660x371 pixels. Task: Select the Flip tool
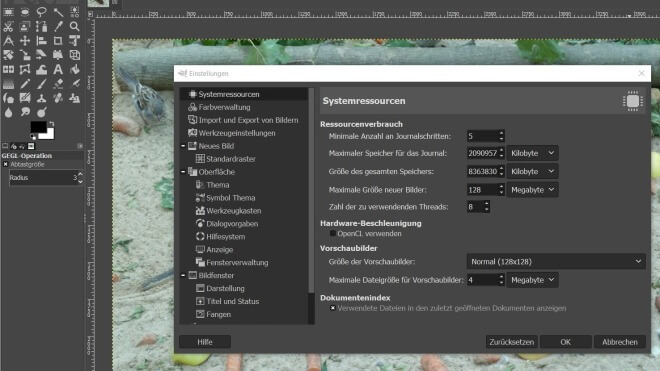(x=8, y=69)
